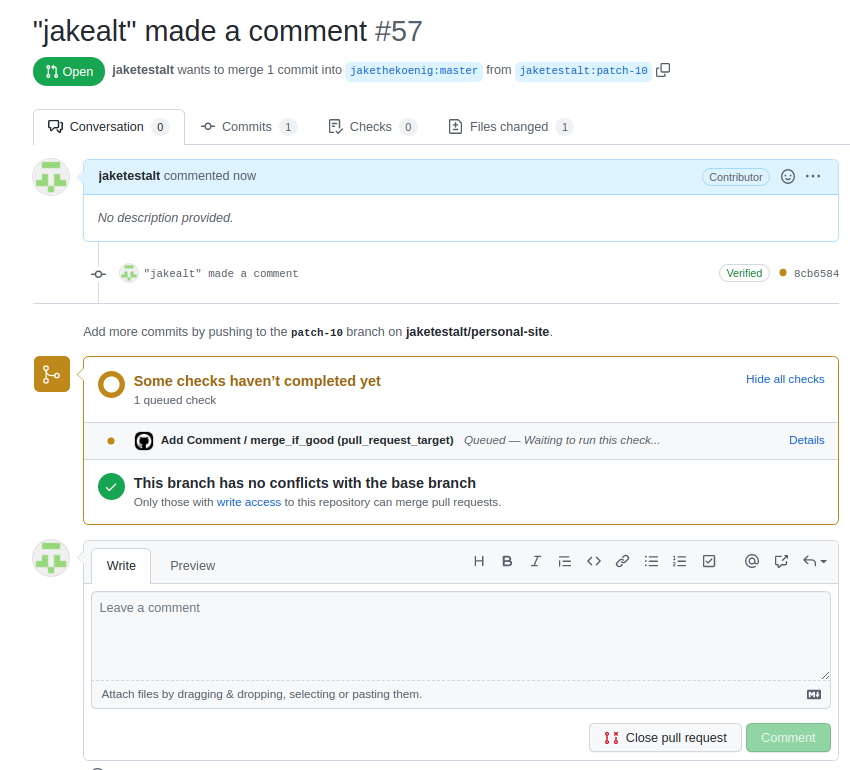This screenshot has width=850, height=770.
Task: Open the head branch jaketestalt:patch-10 link
Action: click(x=583, y=70)
